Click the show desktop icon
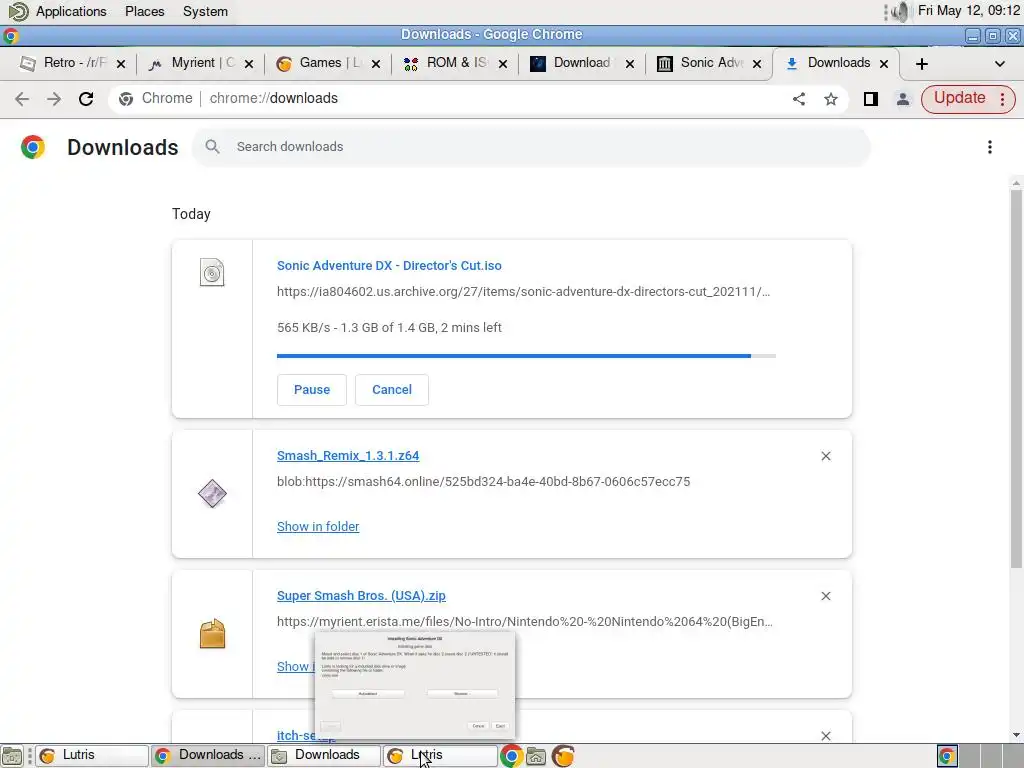Viewport: 1024px width, 768px height. [12, 756]
